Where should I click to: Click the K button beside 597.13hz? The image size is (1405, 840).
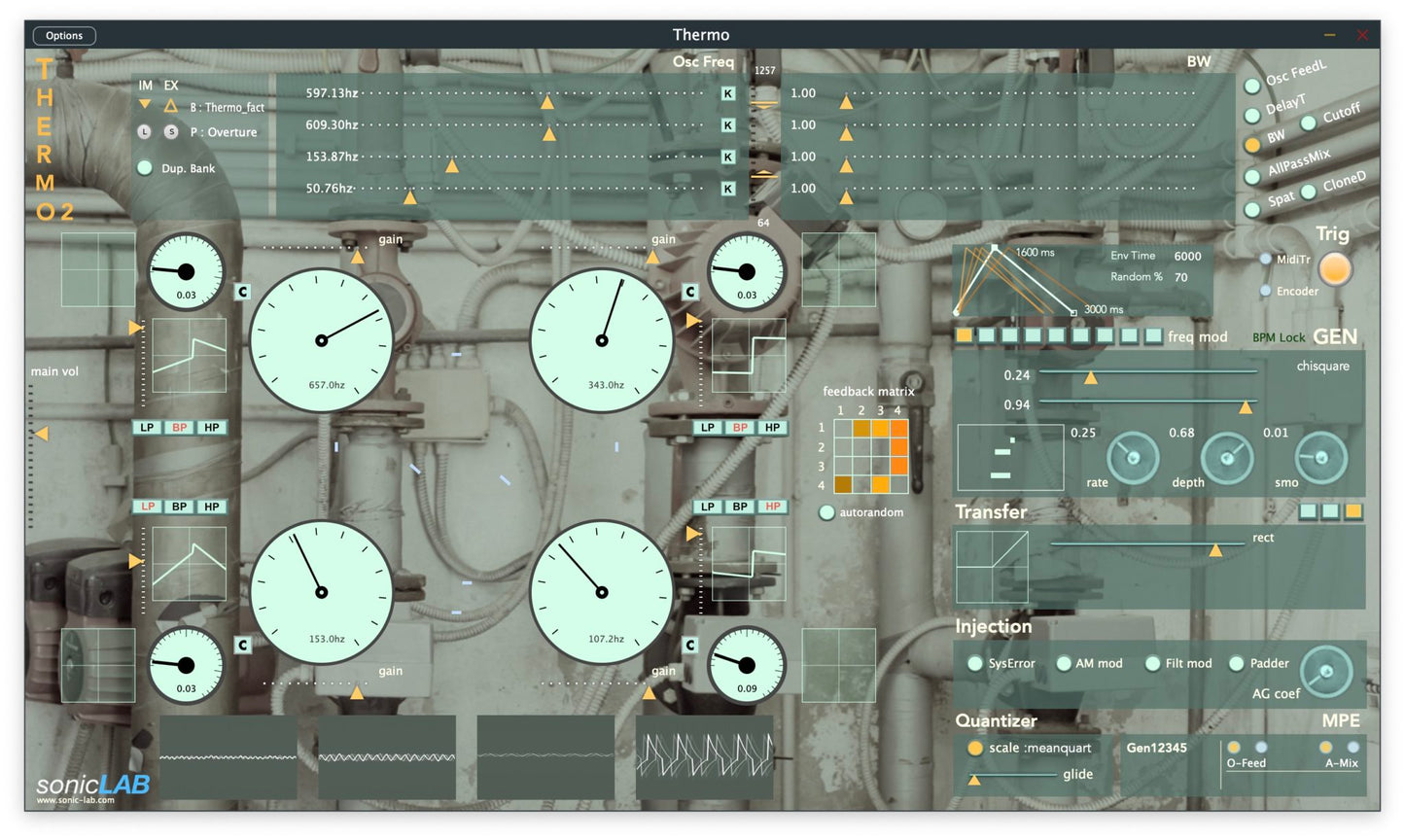727,94
